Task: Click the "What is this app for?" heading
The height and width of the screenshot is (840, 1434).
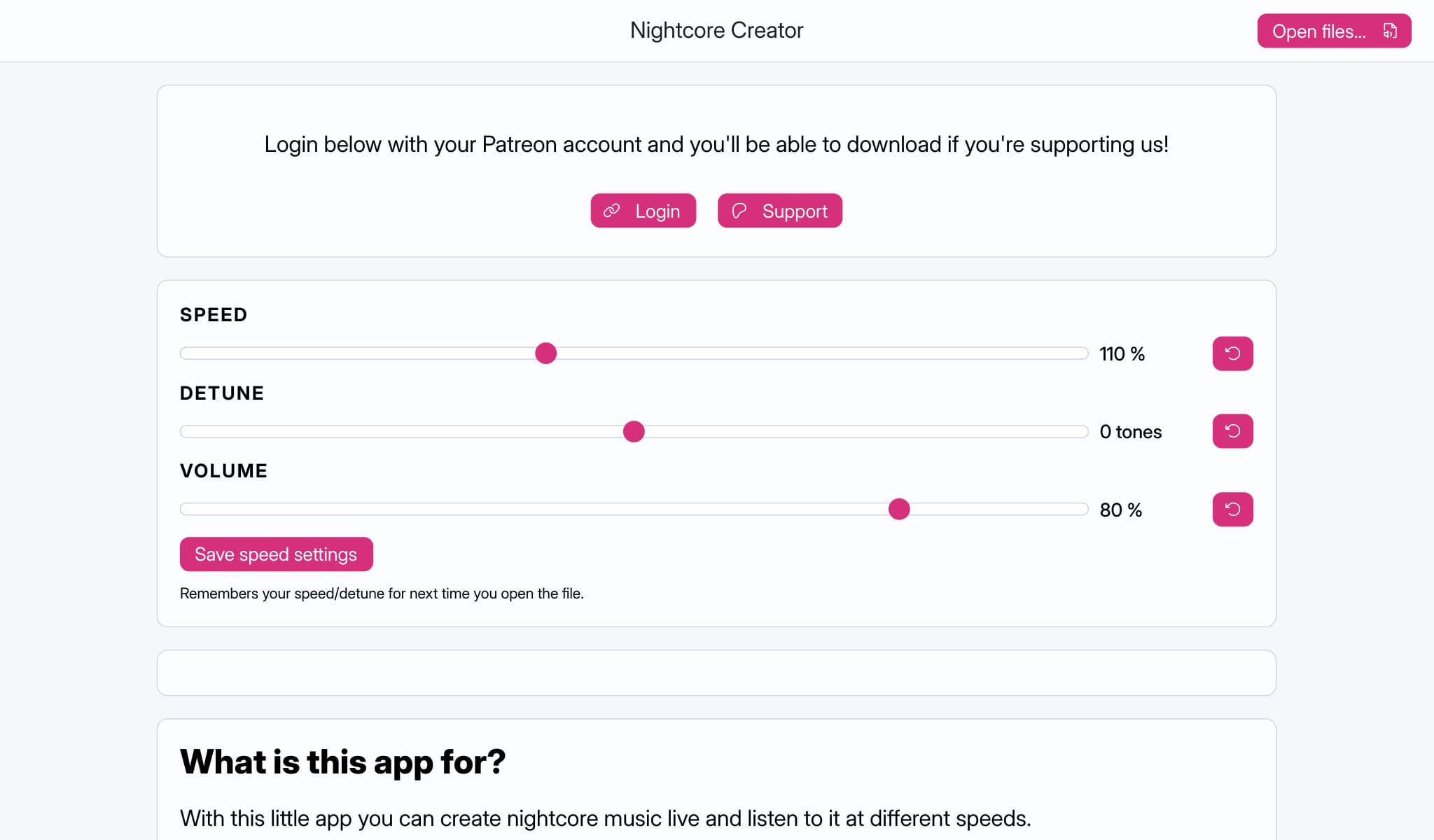Action: pos(342,762)
